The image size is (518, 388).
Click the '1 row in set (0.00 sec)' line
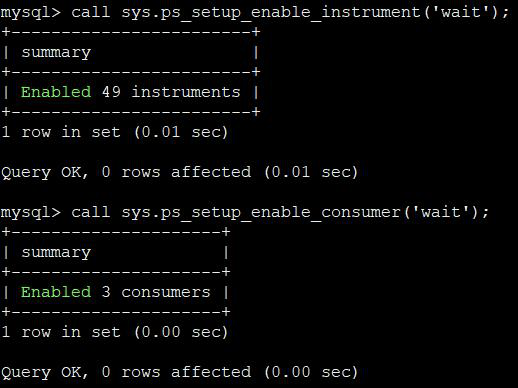pos(114,332)
